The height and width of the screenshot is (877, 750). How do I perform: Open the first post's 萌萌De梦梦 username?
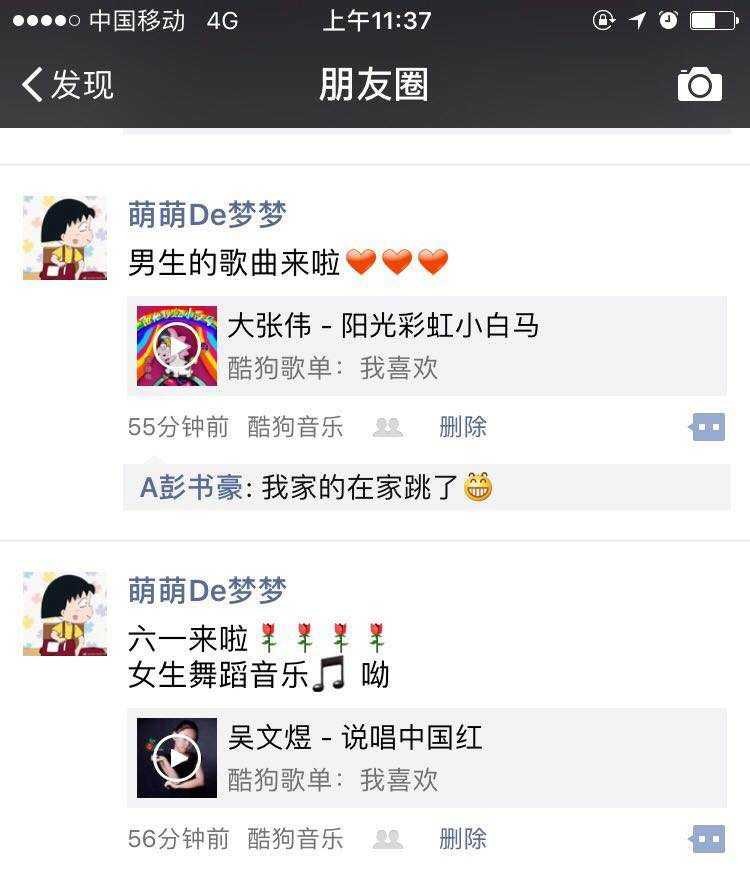coord(207,214)
